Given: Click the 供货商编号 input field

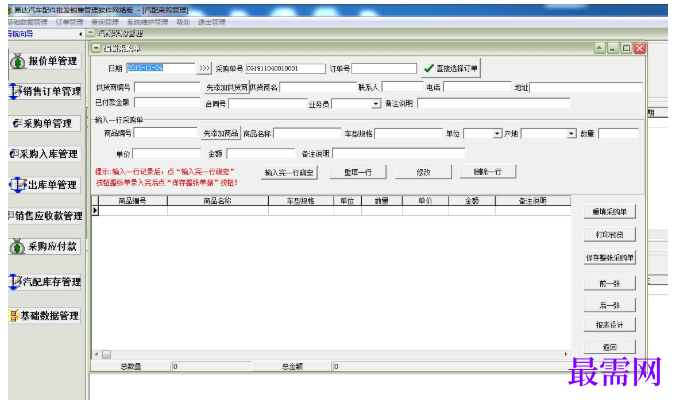Looking at the screenshot, I should pos(167,87).
